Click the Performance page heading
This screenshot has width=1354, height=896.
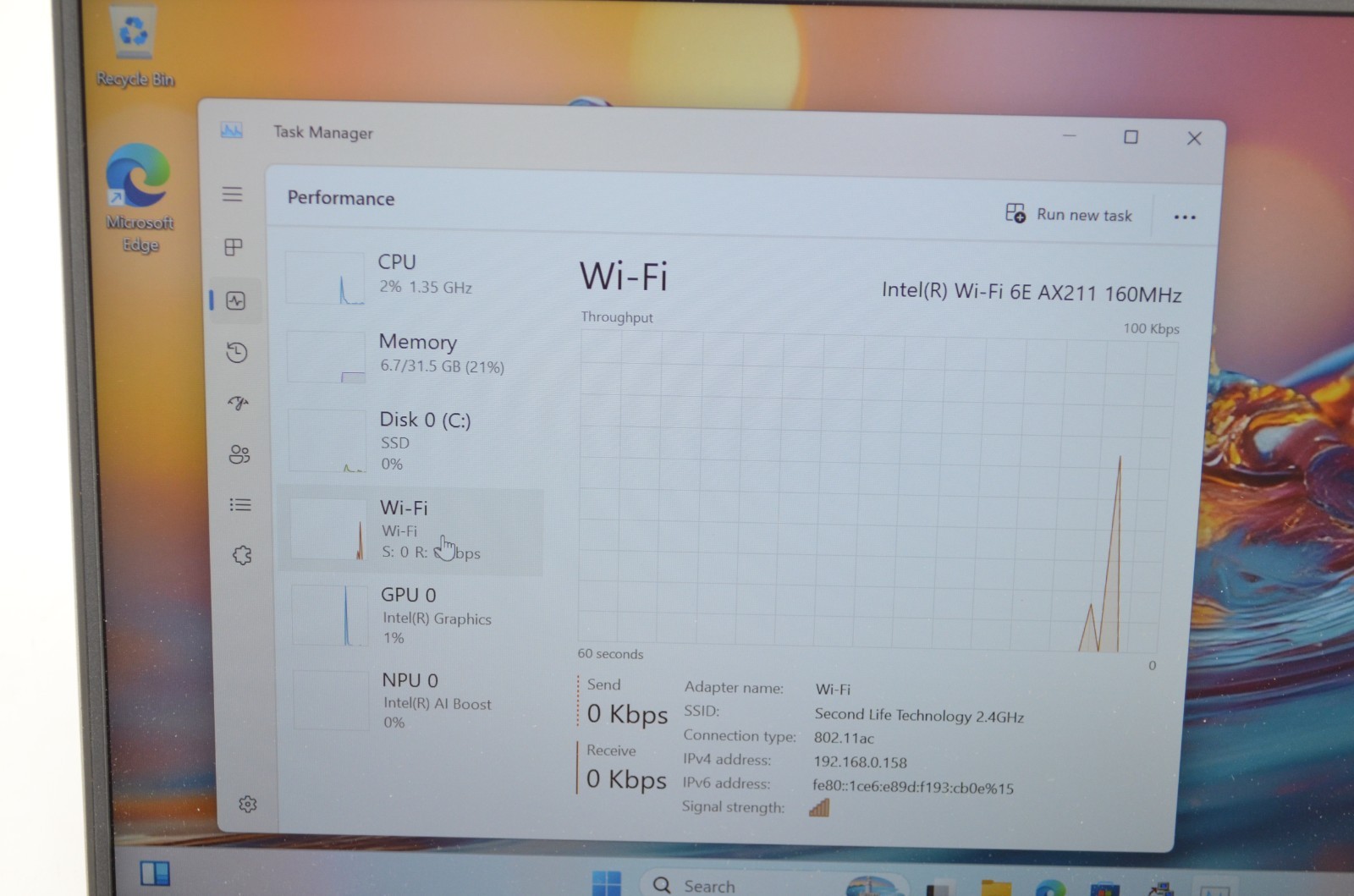[341, 198]
